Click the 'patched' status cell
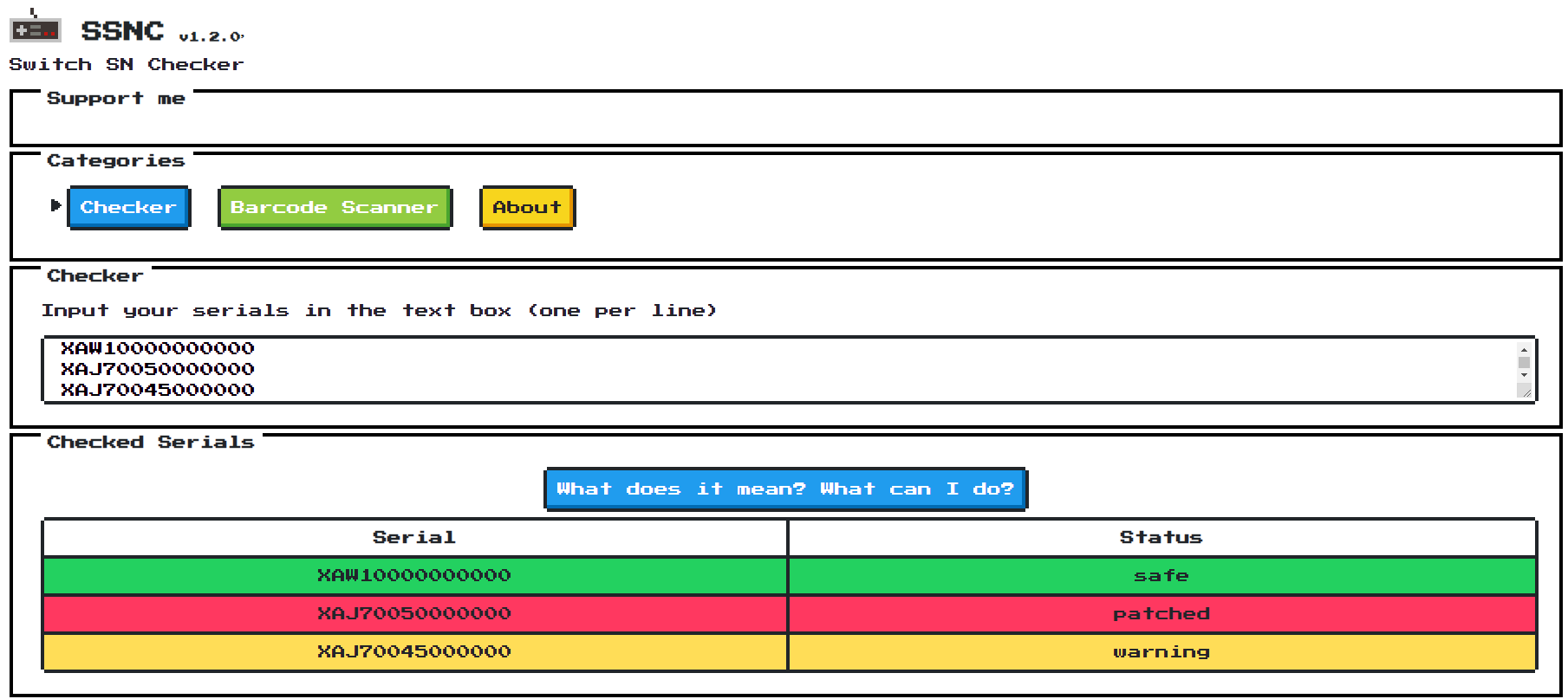 pos(1161,614)
